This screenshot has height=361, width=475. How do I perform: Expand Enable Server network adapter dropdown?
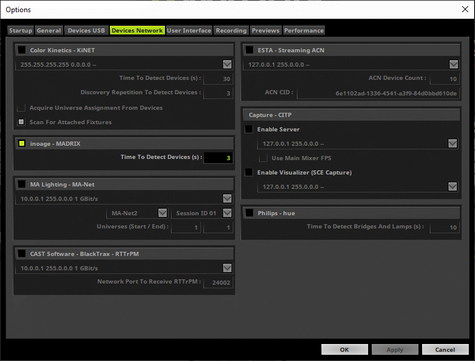[452, 144]
